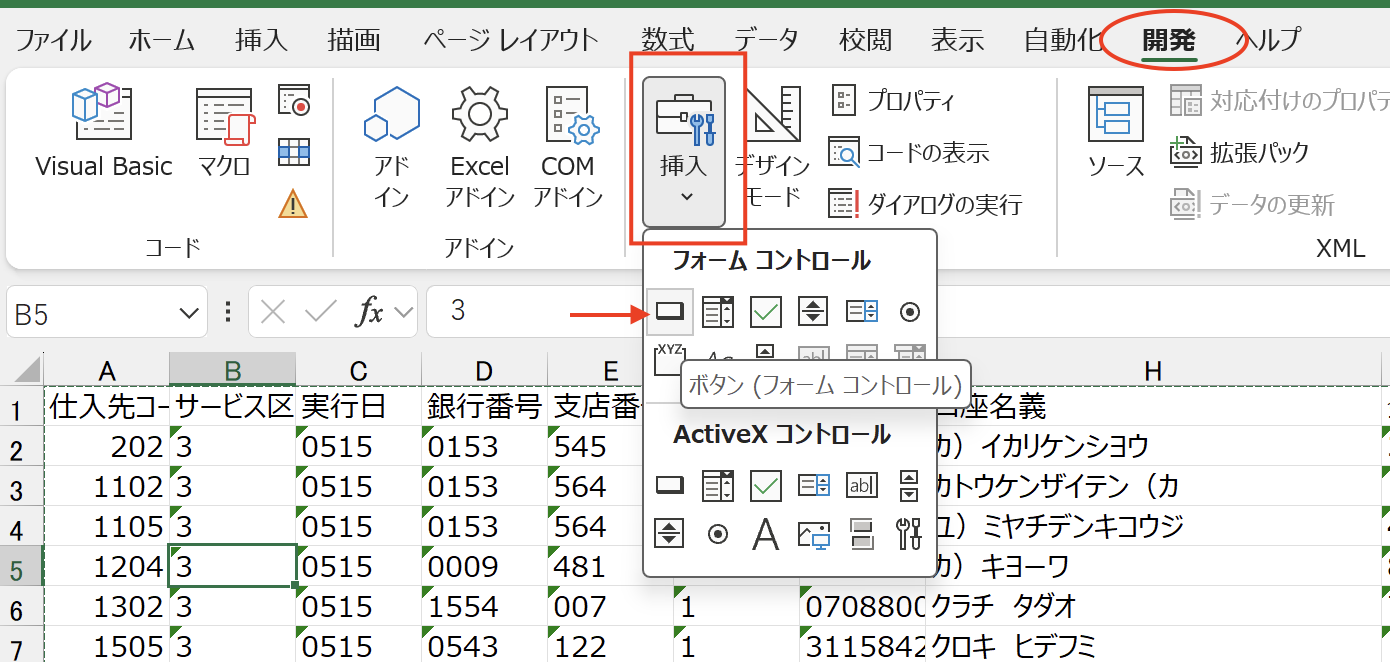Image resolution: width=1390 pixels, height=662 pixels.
Task: Select the form control checkbox icon
Action: (x=765, y=312)
